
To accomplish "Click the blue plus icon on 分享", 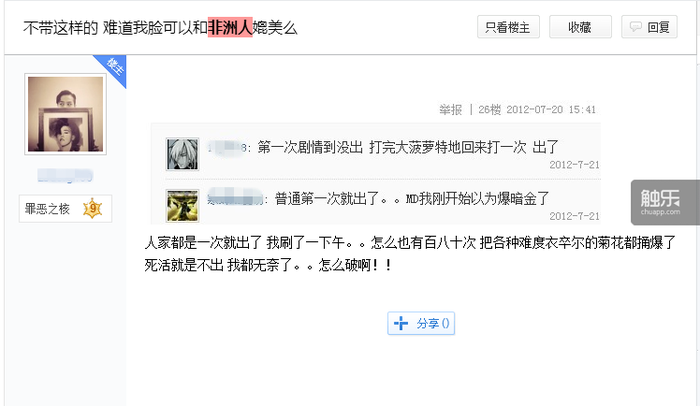I will (x=401, y=323).
